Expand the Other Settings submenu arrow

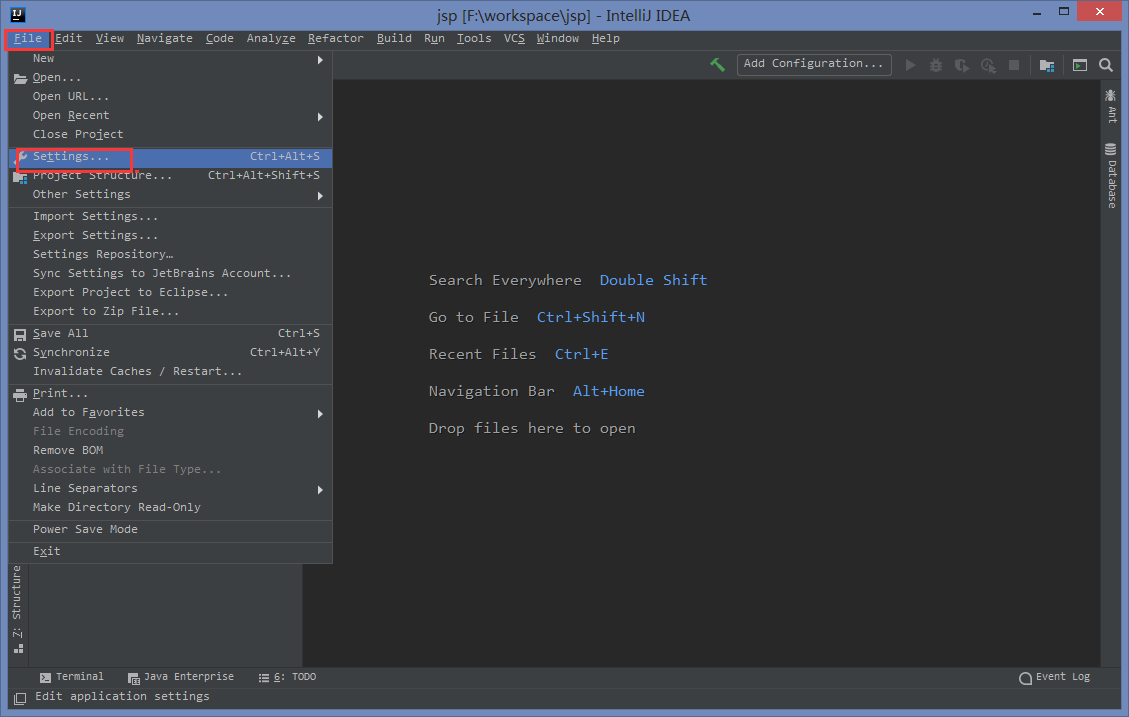320,196
